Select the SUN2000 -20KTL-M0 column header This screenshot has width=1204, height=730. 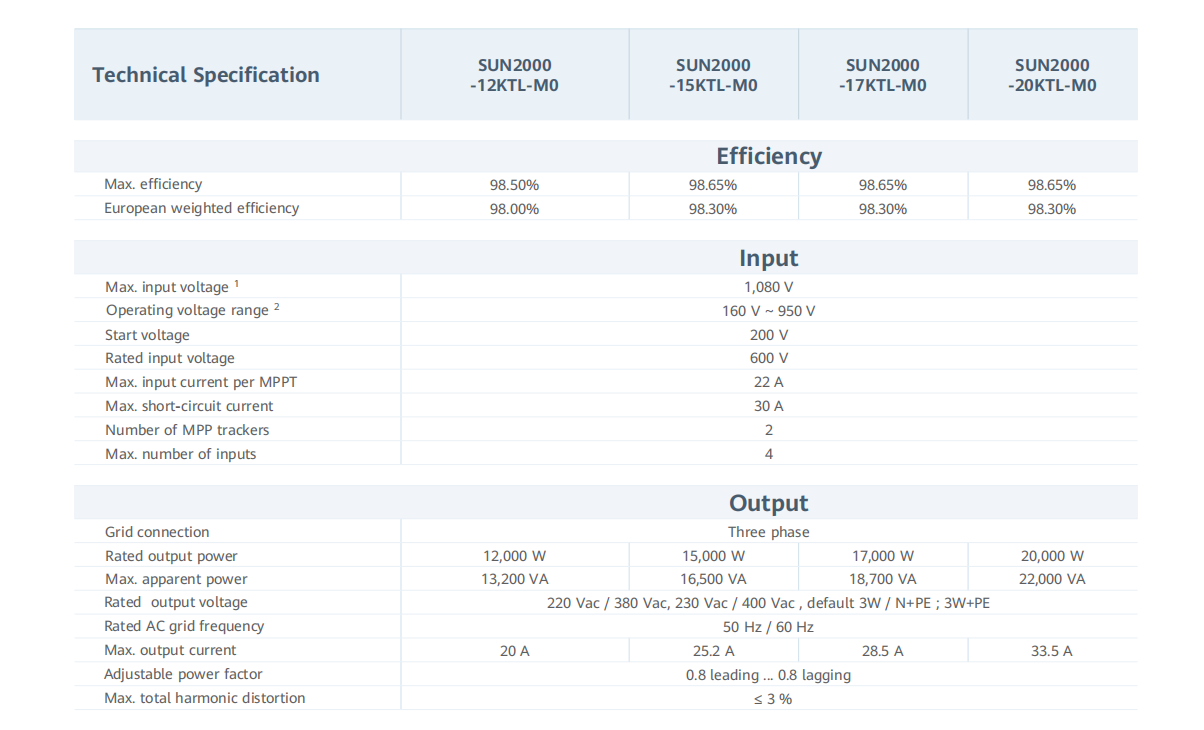pyautogui.click(x=1052, y=75)
